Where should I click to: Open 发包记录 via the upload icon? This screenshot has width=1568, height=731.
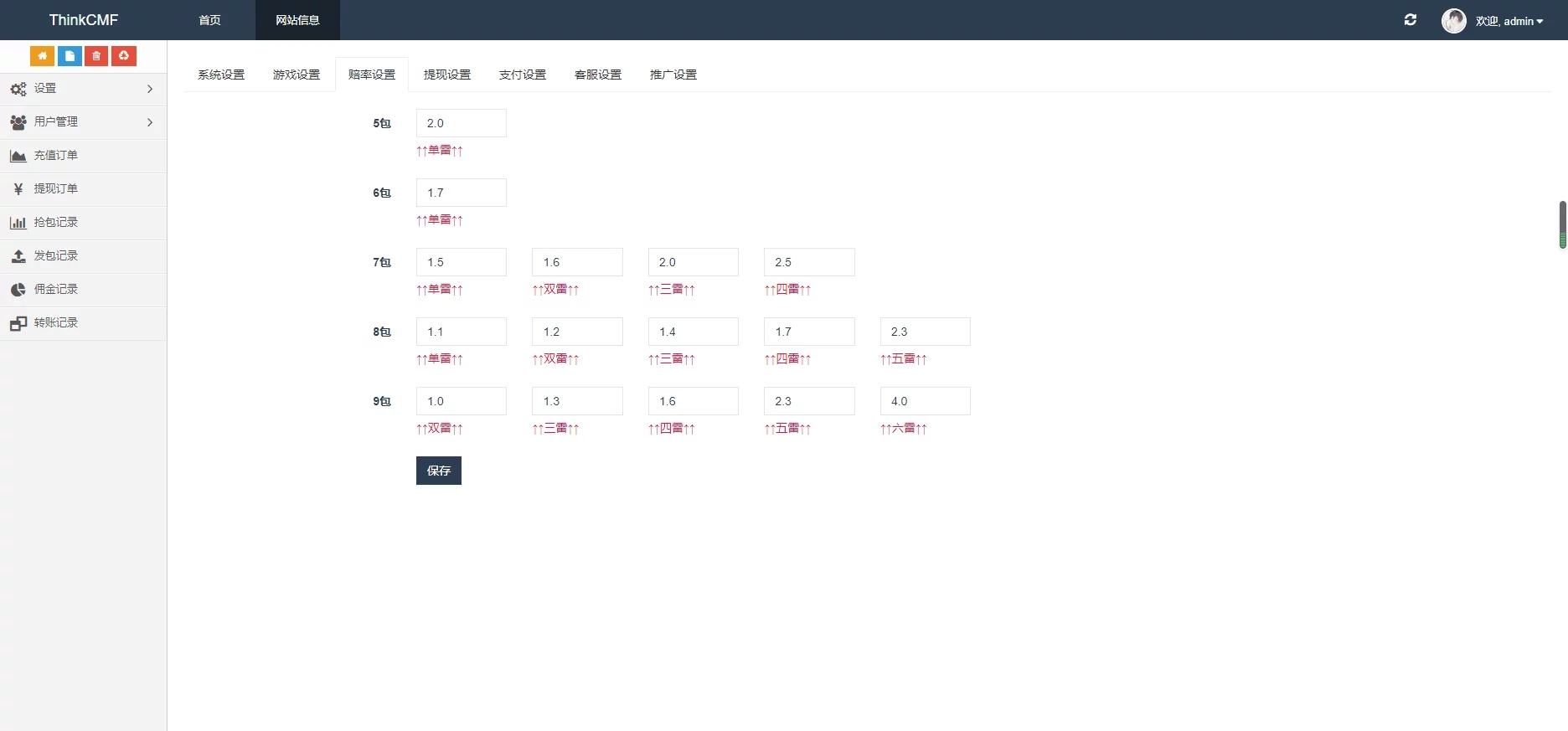coord(18,256)
